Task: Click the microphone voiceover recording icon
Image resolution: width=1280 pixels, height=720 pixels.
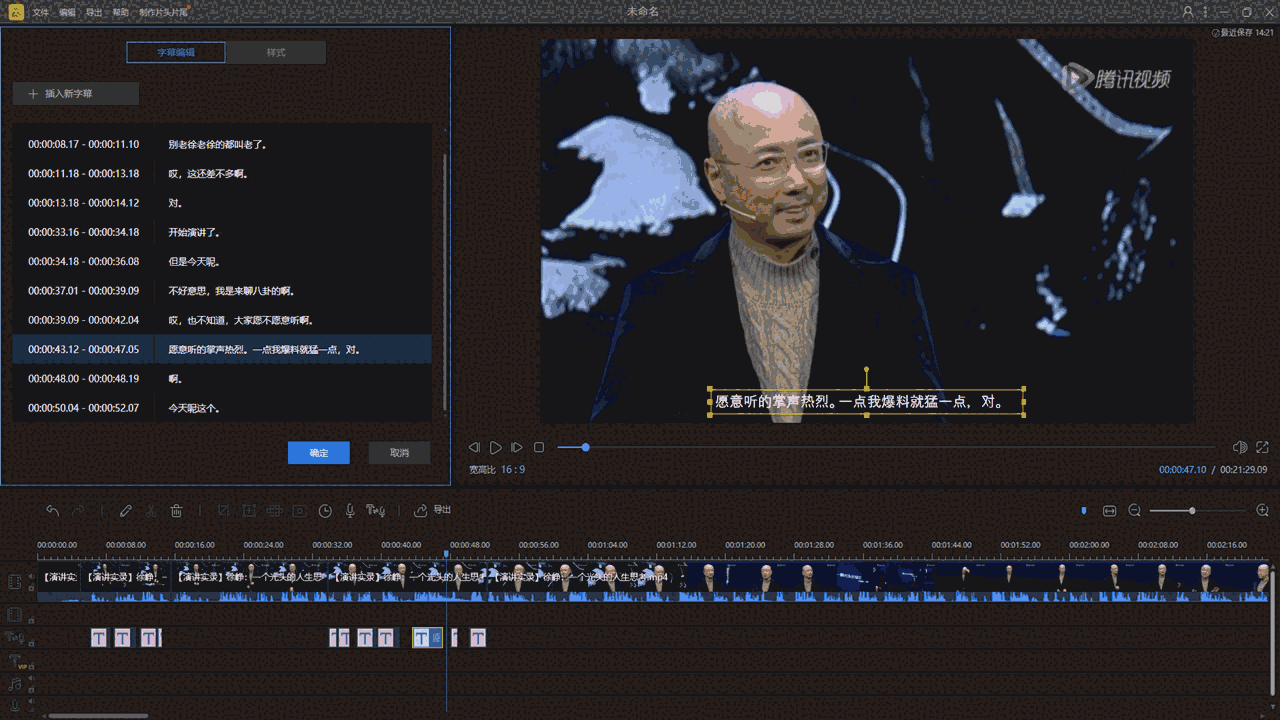Action: click(x=351, y=511)
